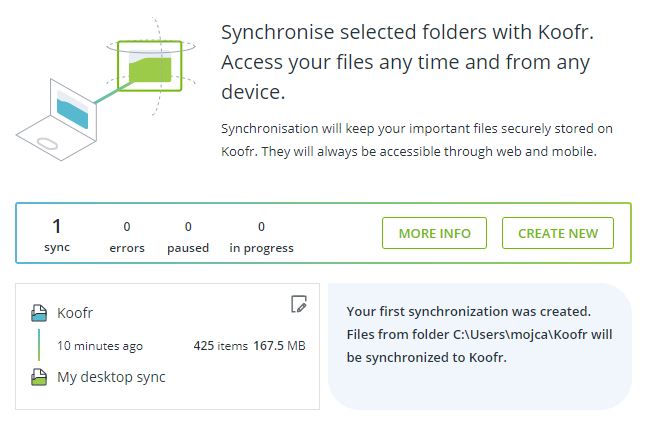Click the 1 sync counter
Viewport: 645px width, 446px height.
tap(57, 235)
